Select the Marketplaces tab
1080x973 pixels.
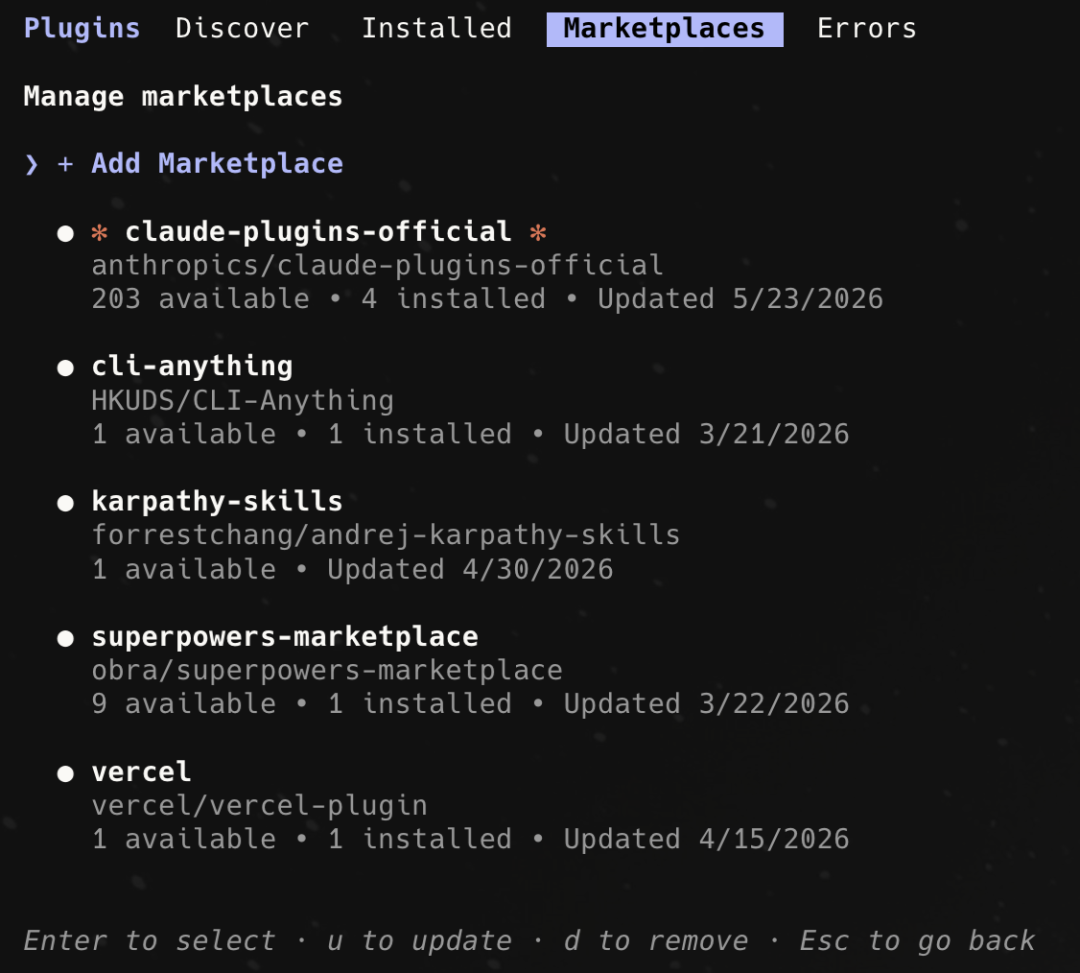[x=665, y=29]
